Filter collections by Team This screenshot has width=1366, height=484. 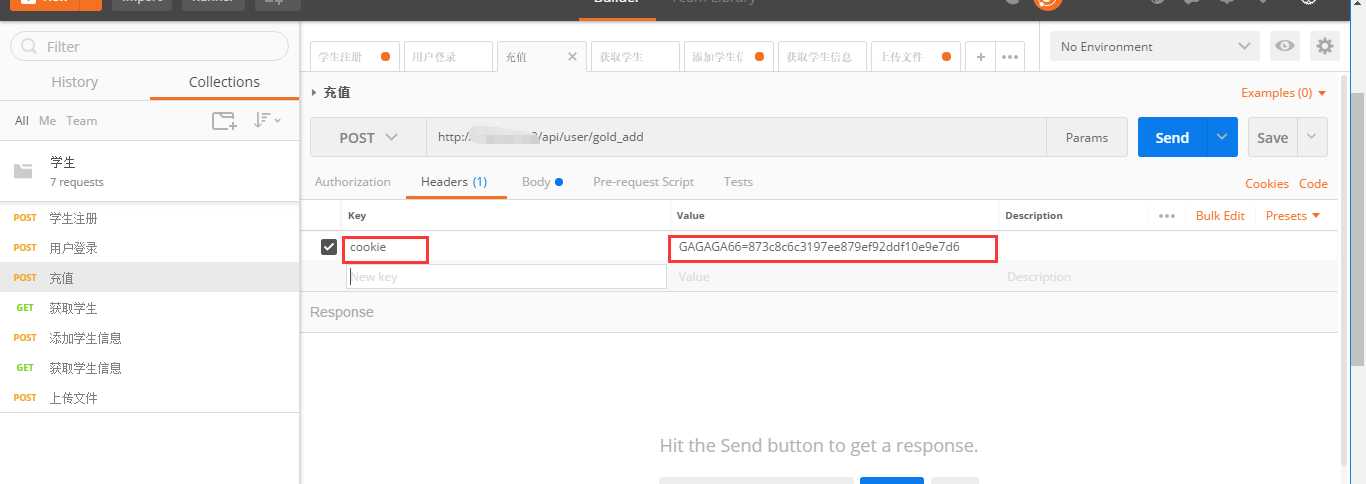[82, 120]
